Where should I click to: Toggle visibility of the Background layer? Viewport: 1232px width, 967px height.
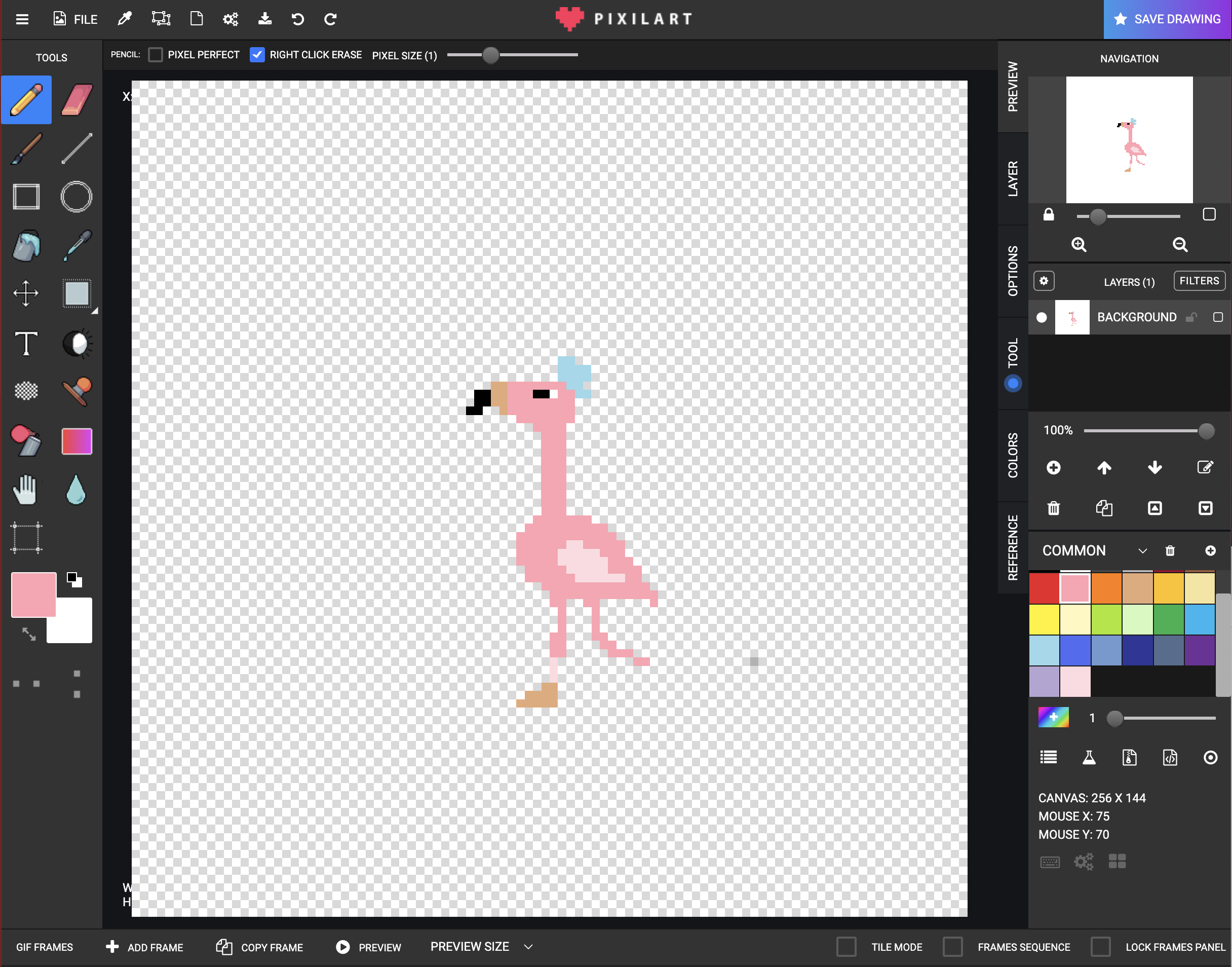[1042, 317]
